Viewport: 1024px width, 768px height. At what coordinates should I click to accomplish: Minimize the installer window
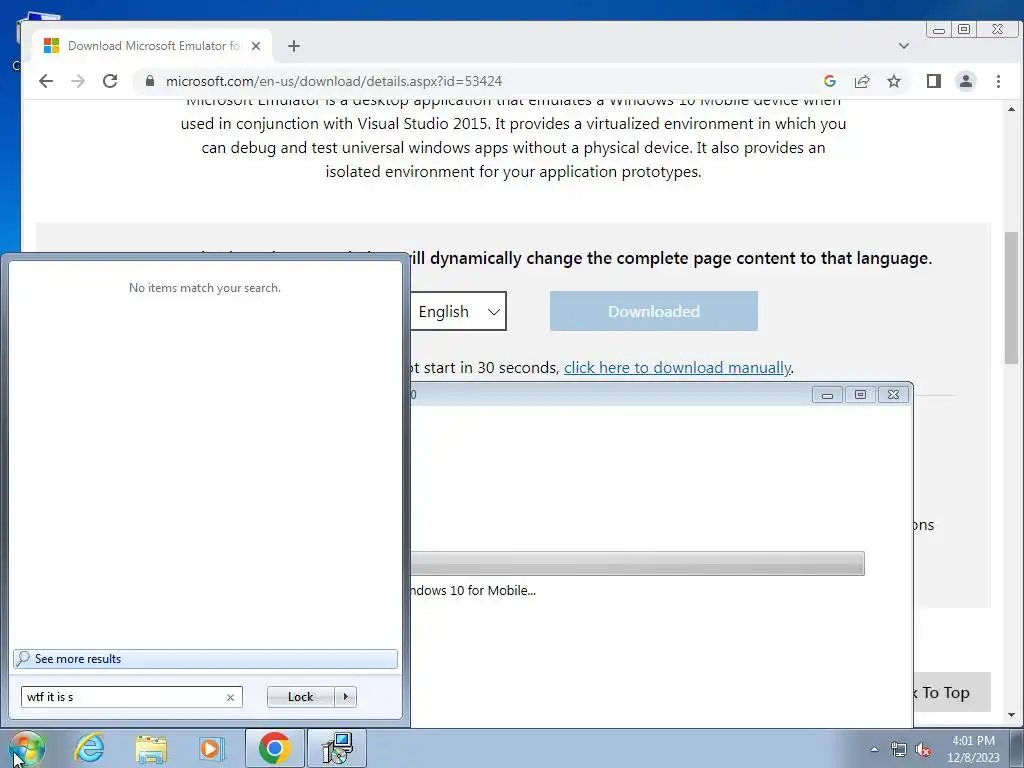827,394
